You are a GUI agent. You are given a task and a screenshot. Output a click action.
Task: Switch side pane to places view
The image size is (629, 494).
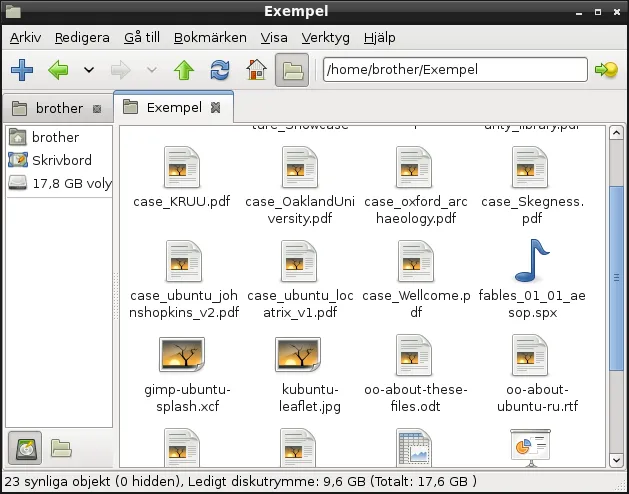tap(25, 448)
